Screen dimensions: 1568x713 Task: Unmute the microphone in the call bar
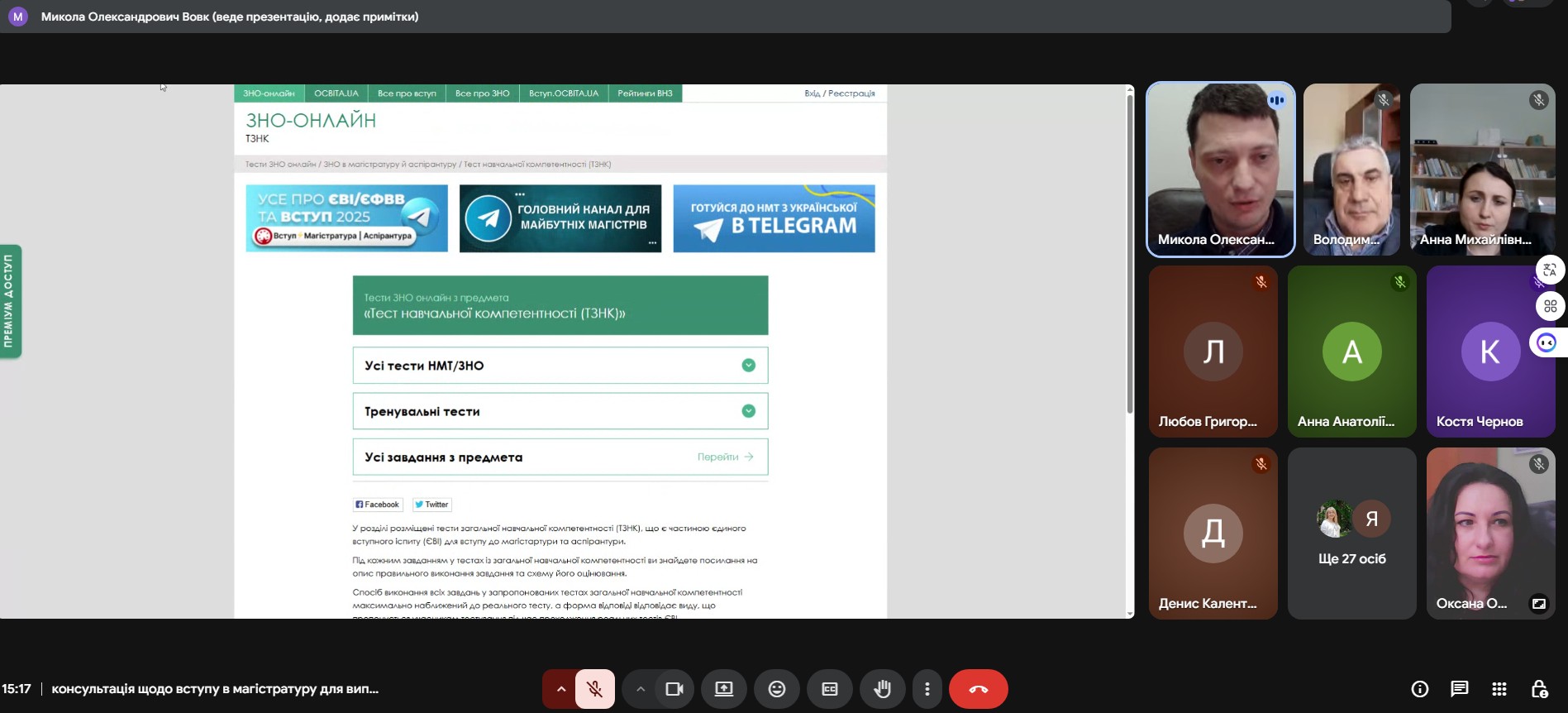pos(594,689)
